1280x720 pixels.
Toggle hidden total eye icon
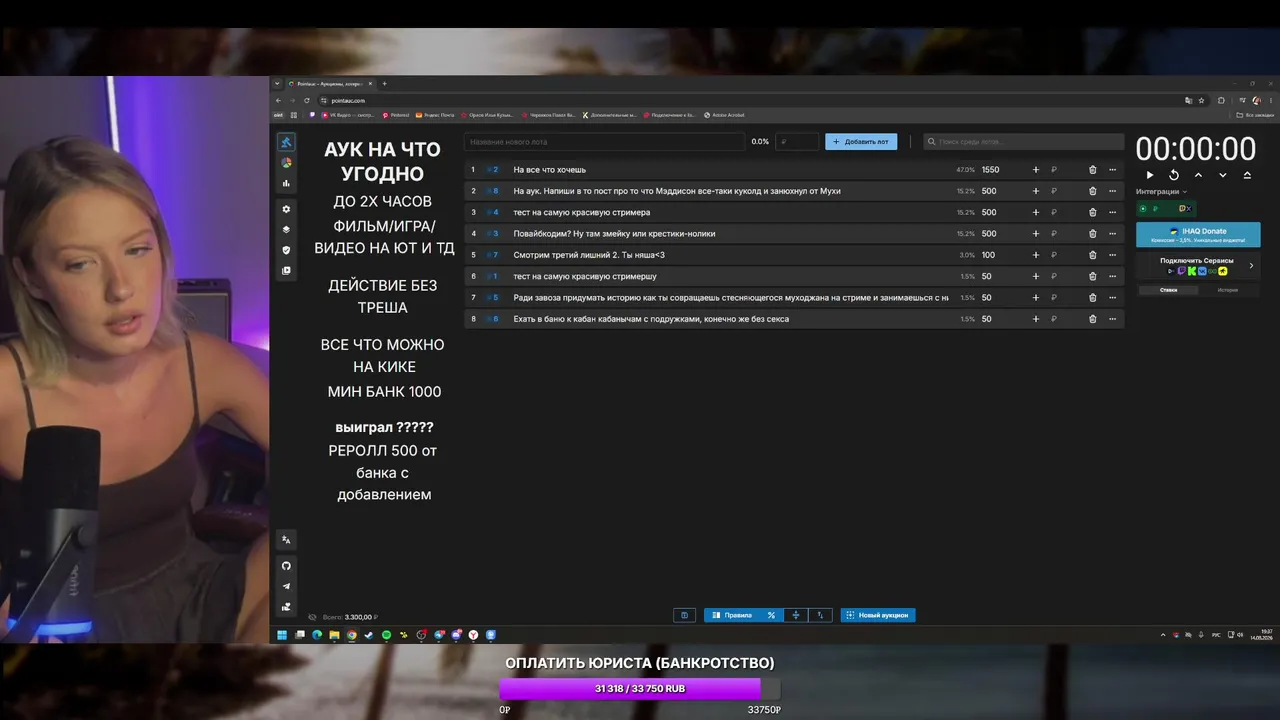(312, 617)
